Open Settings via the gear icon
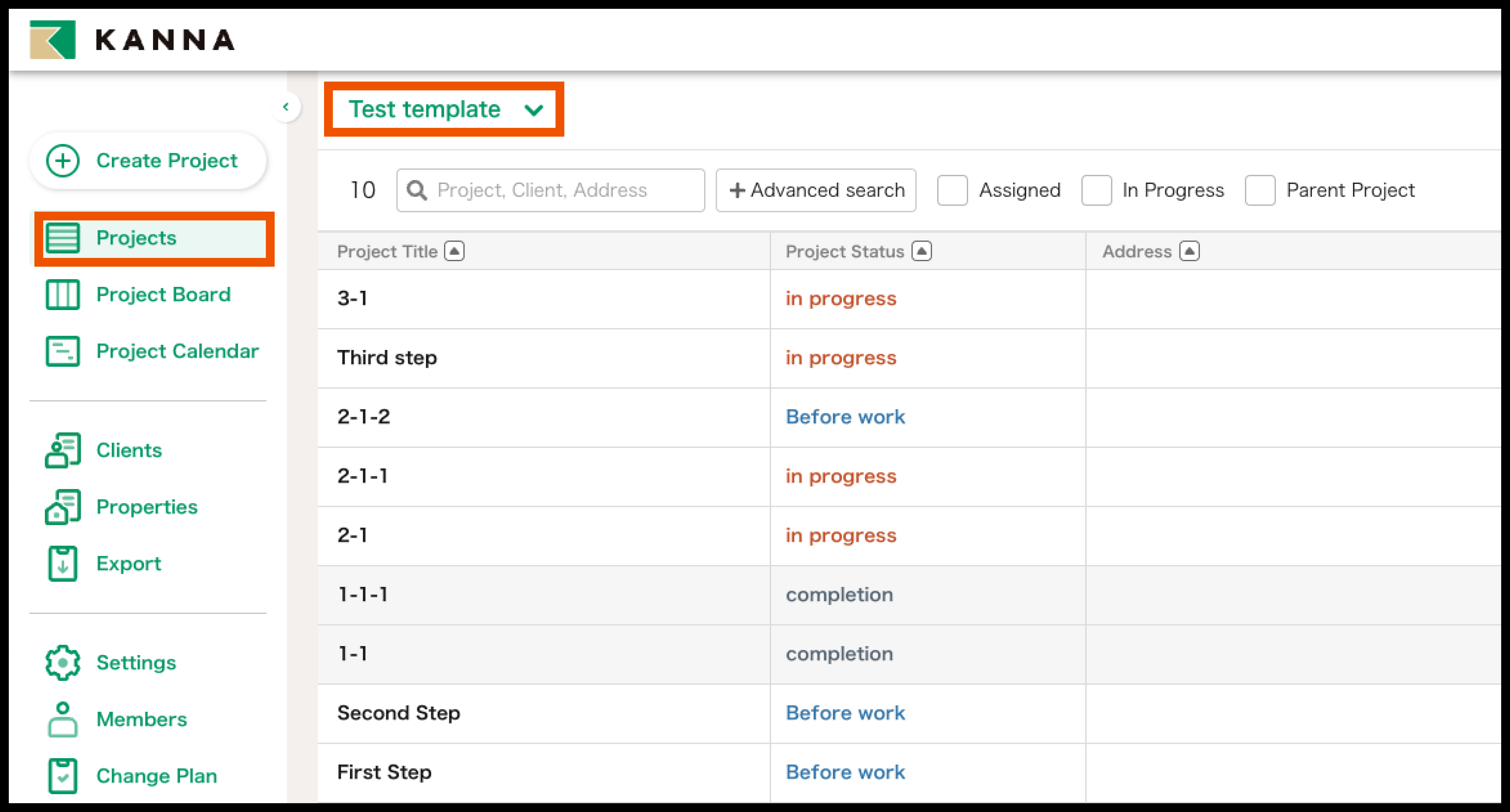 coord(63,663)
